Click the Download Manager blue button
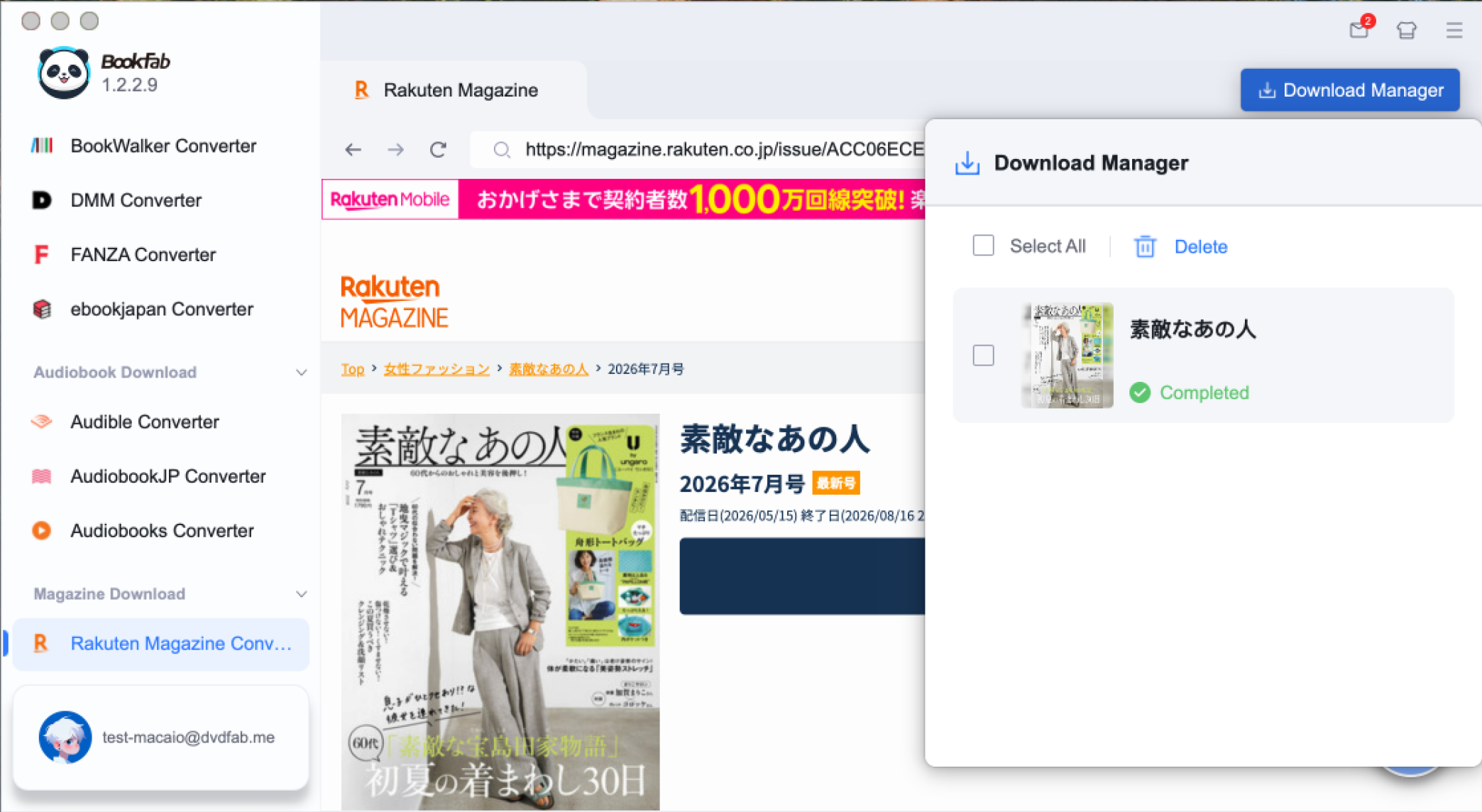 coord(1350,90)
